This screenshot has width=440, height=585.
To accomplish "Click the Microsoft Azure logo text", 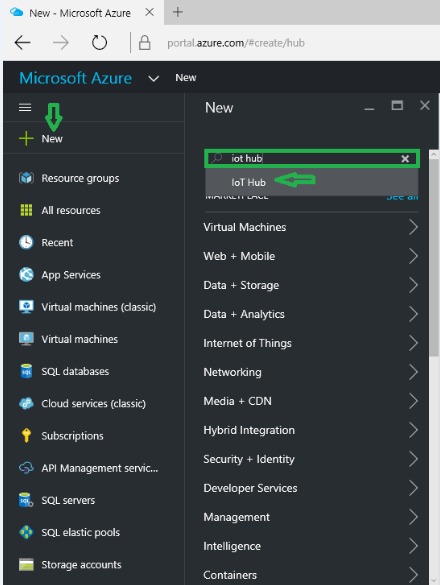I will click(x=75, y=78).
